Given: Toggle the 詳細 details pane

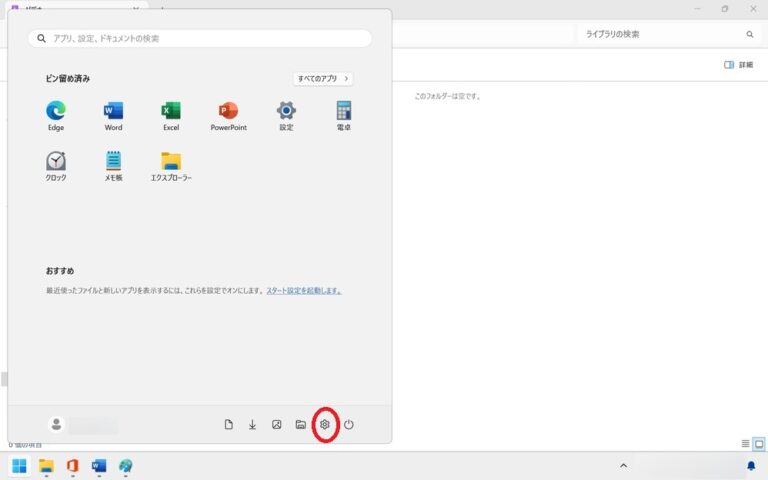Looking at the screenshot, I should (738, 65).
